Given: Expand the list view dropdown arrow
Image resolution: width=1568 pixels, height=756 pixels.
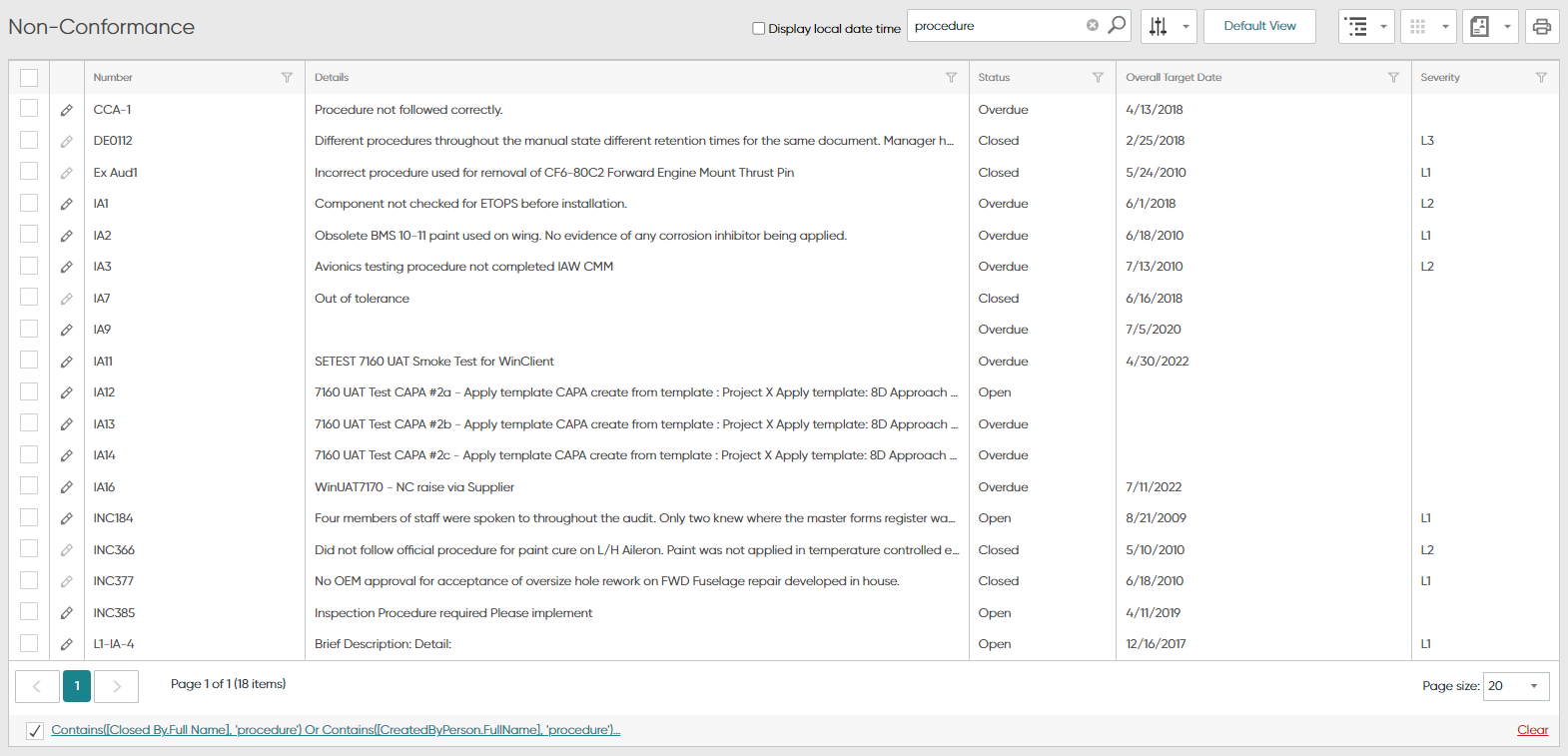Looking at the screenshot, I should tap(1383, 27).
